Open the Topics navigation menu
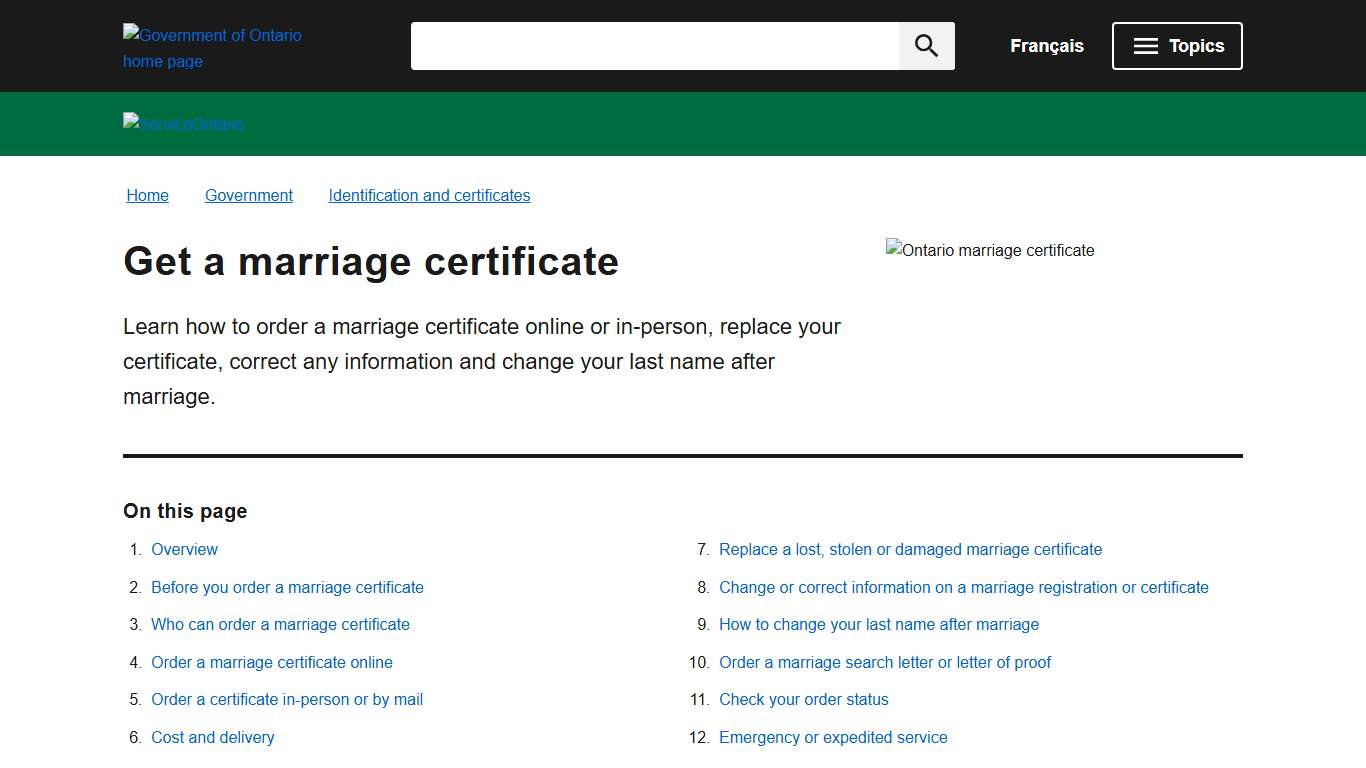1366x768 pixels. coord(1177,45)
